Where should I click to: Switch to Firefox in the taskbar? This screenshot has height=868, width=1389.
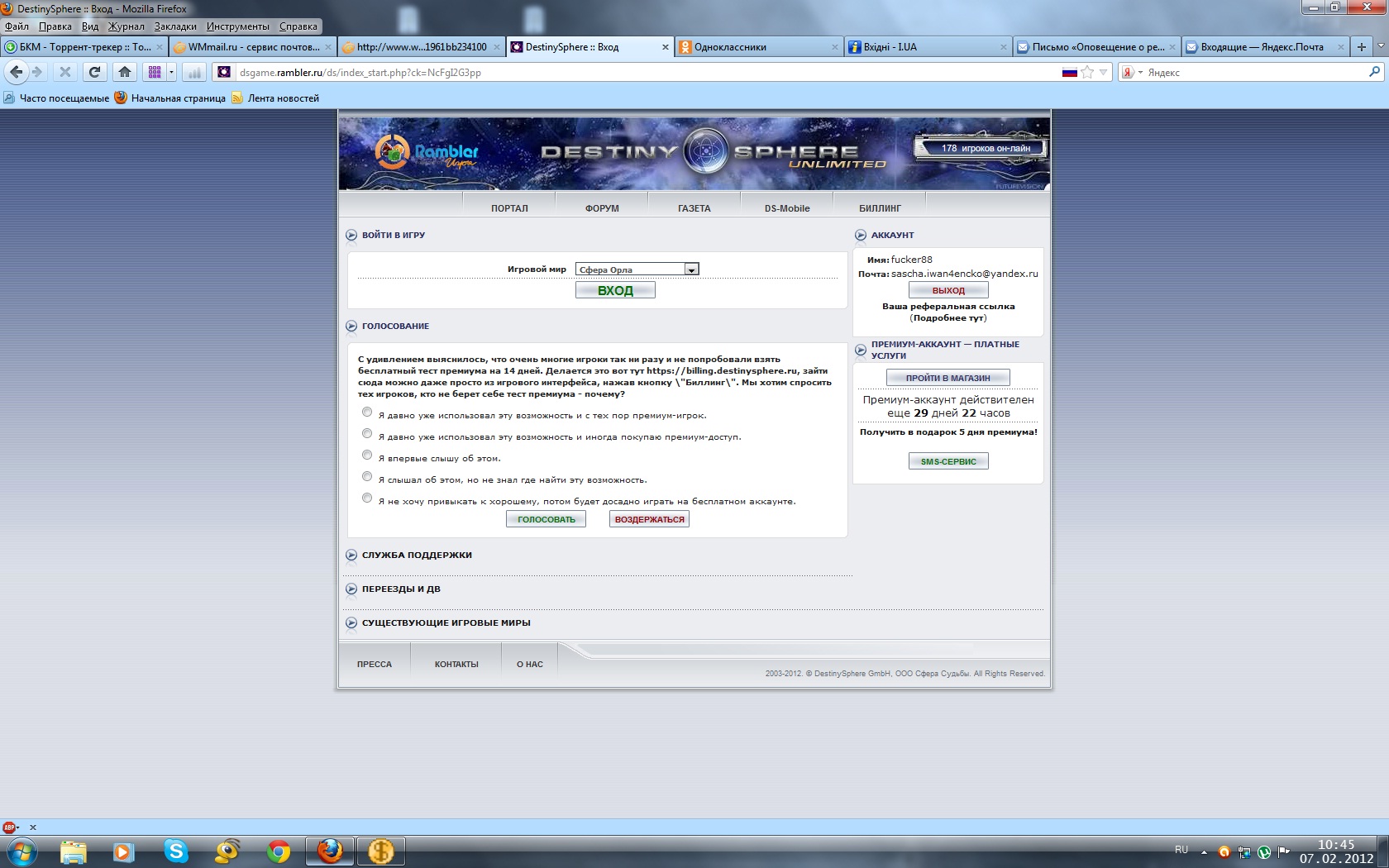[x=330, y=851]
